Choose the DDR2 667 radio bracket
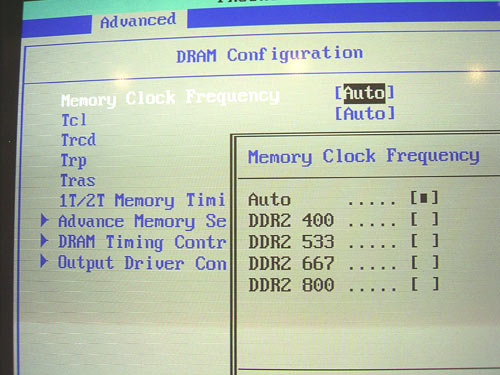Viewport: 500px width, 375px height. (424, 263)
